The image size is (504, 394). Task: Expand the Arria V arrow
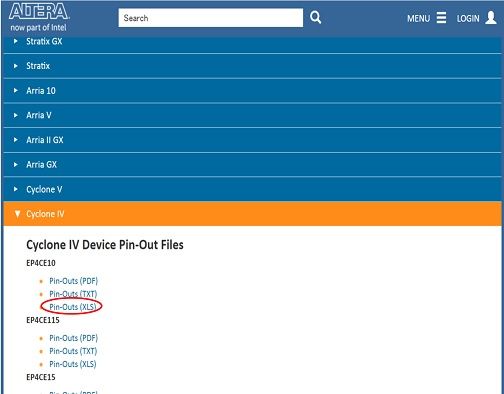tap(16, 115)
